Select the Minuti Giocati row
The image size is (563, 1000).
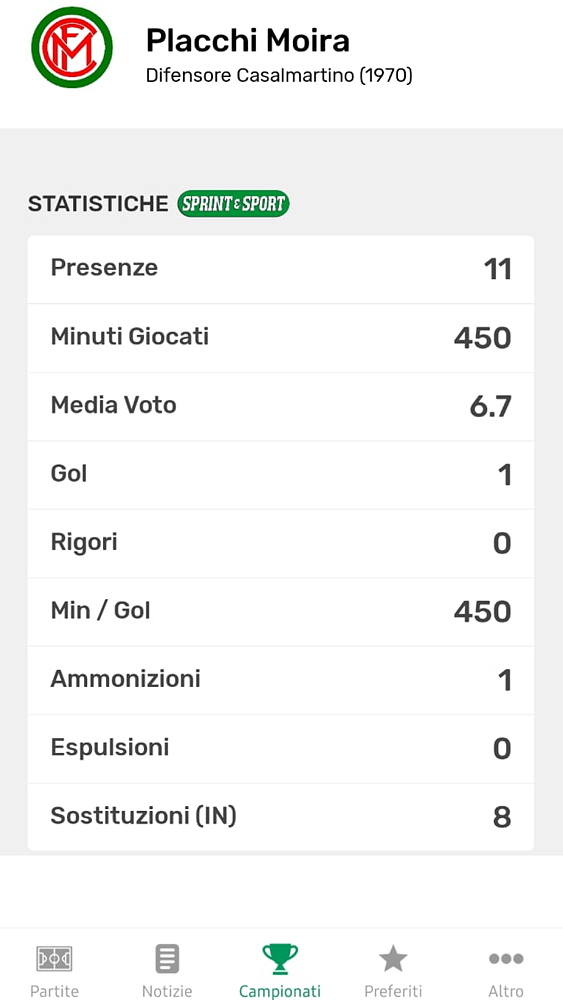pyautogui.click(x=281, y=338)
